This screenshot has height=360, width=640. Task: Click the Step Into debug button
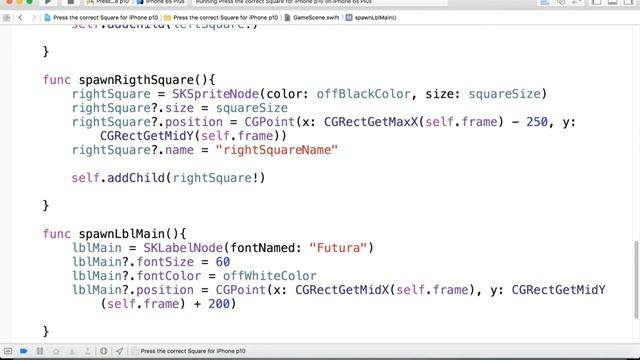coord(72,351)
